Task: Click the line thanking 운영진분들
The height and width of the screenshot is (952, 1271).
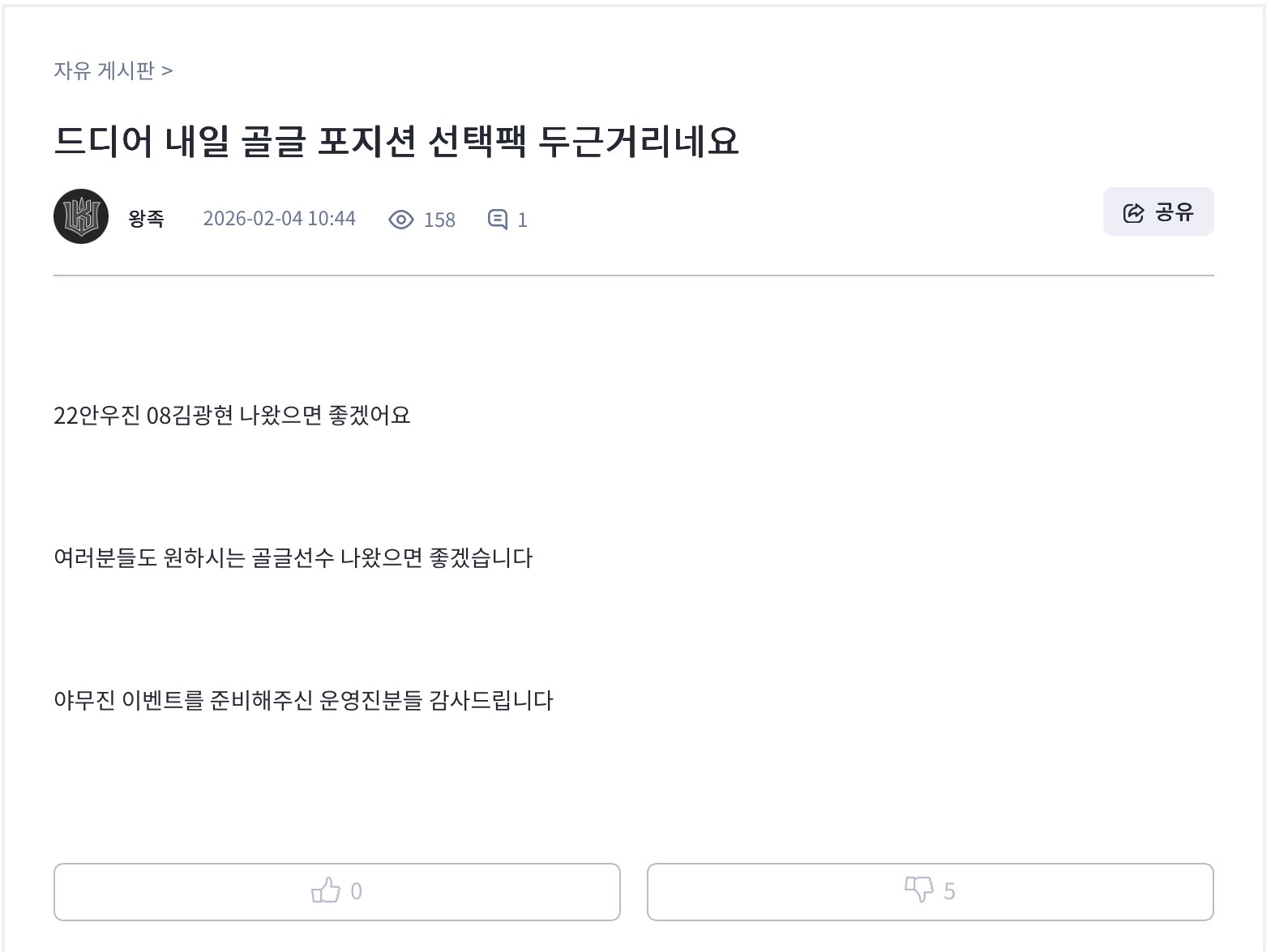Action: click(x=303, y=701)
